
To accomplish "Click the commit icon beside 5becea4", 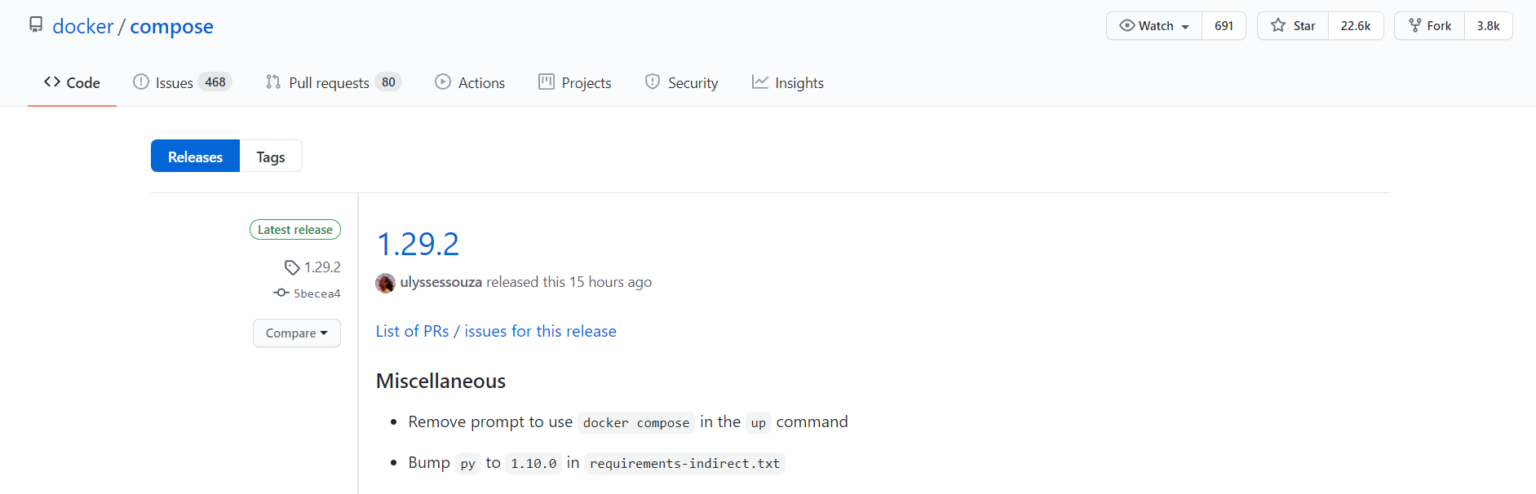I will 281,294.
